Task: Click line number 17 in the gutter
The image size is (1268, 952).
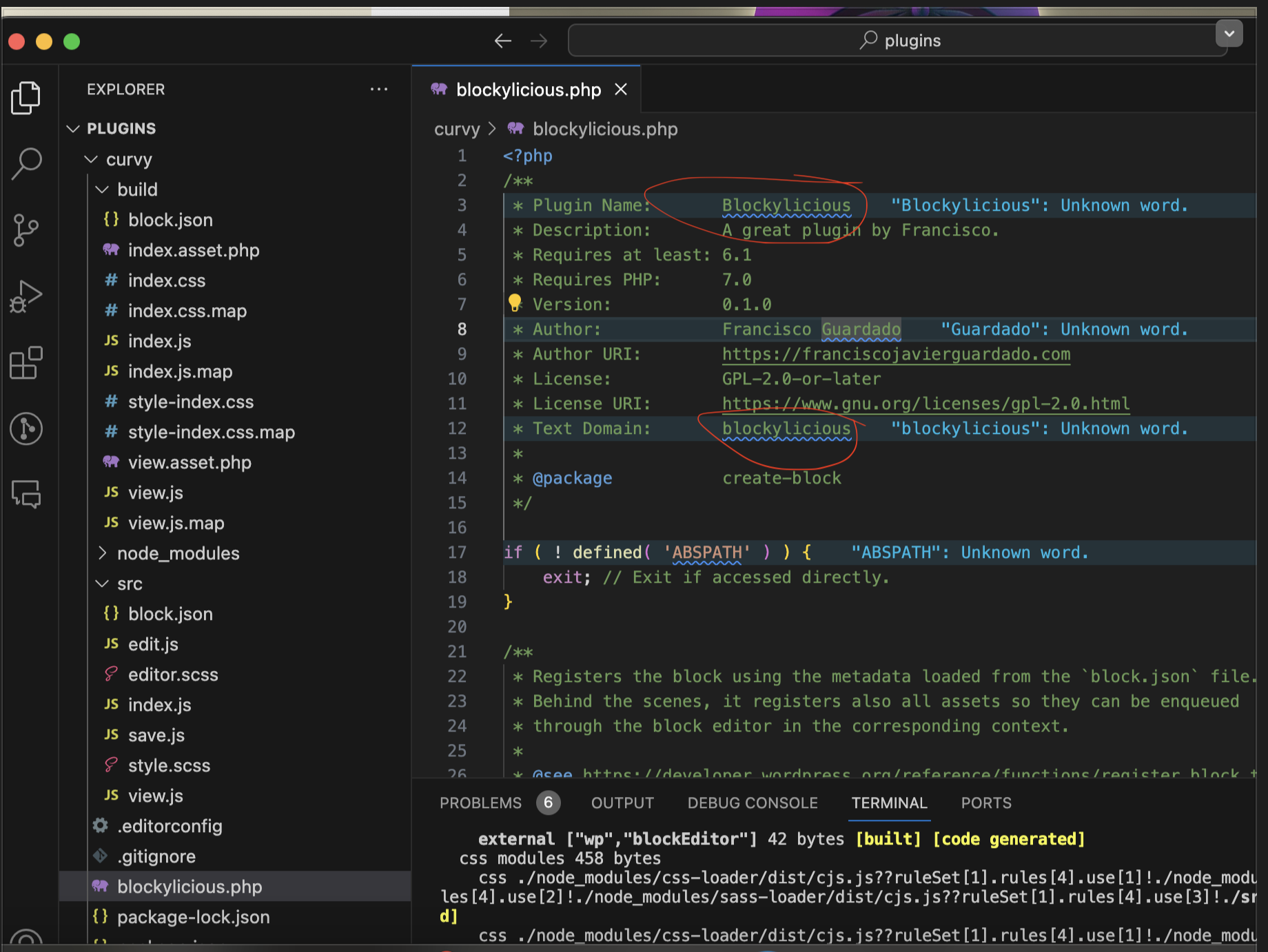Action: pos(457,552)
